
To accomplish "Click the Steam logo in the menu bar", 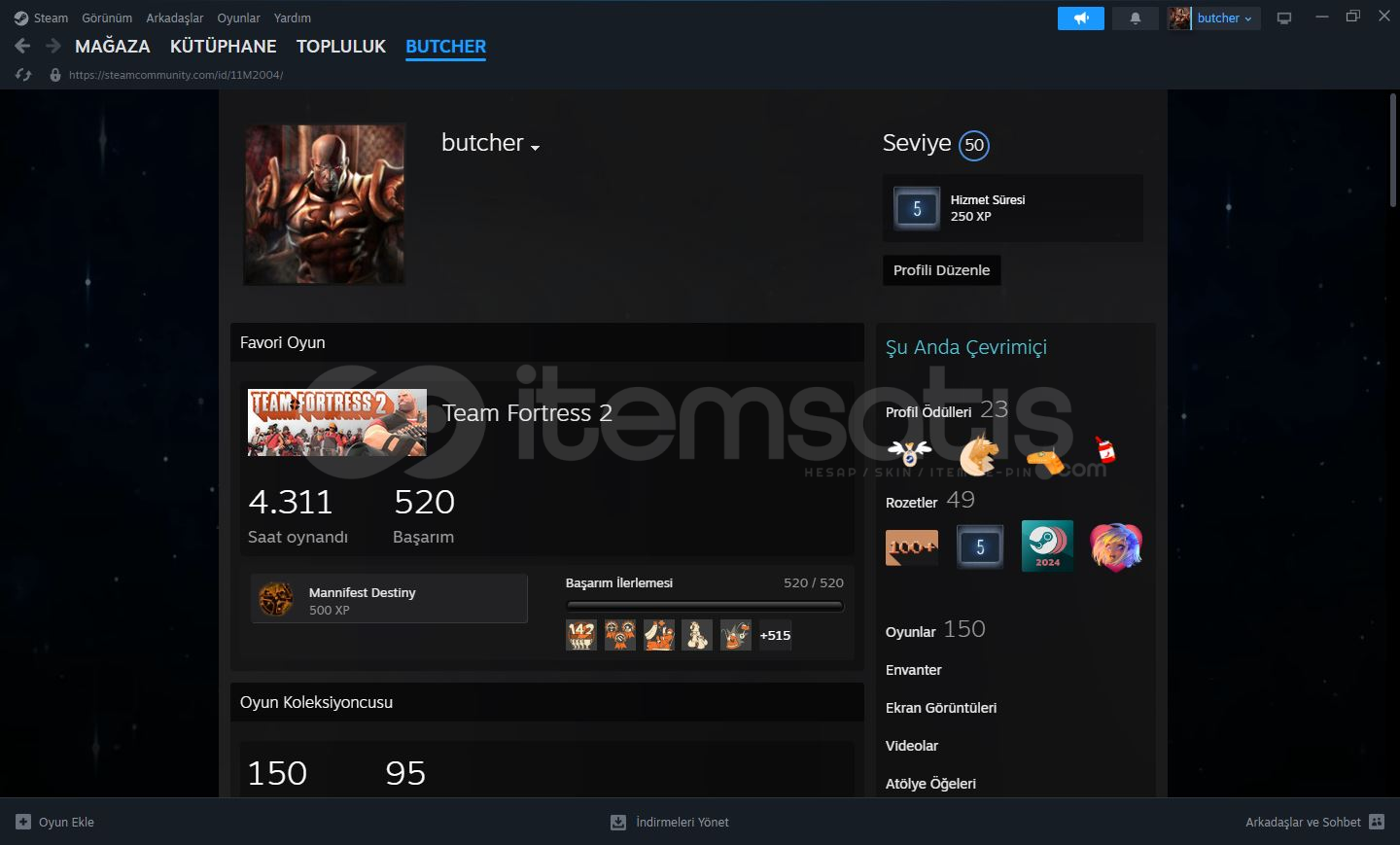I will click(x=21, y=18).
